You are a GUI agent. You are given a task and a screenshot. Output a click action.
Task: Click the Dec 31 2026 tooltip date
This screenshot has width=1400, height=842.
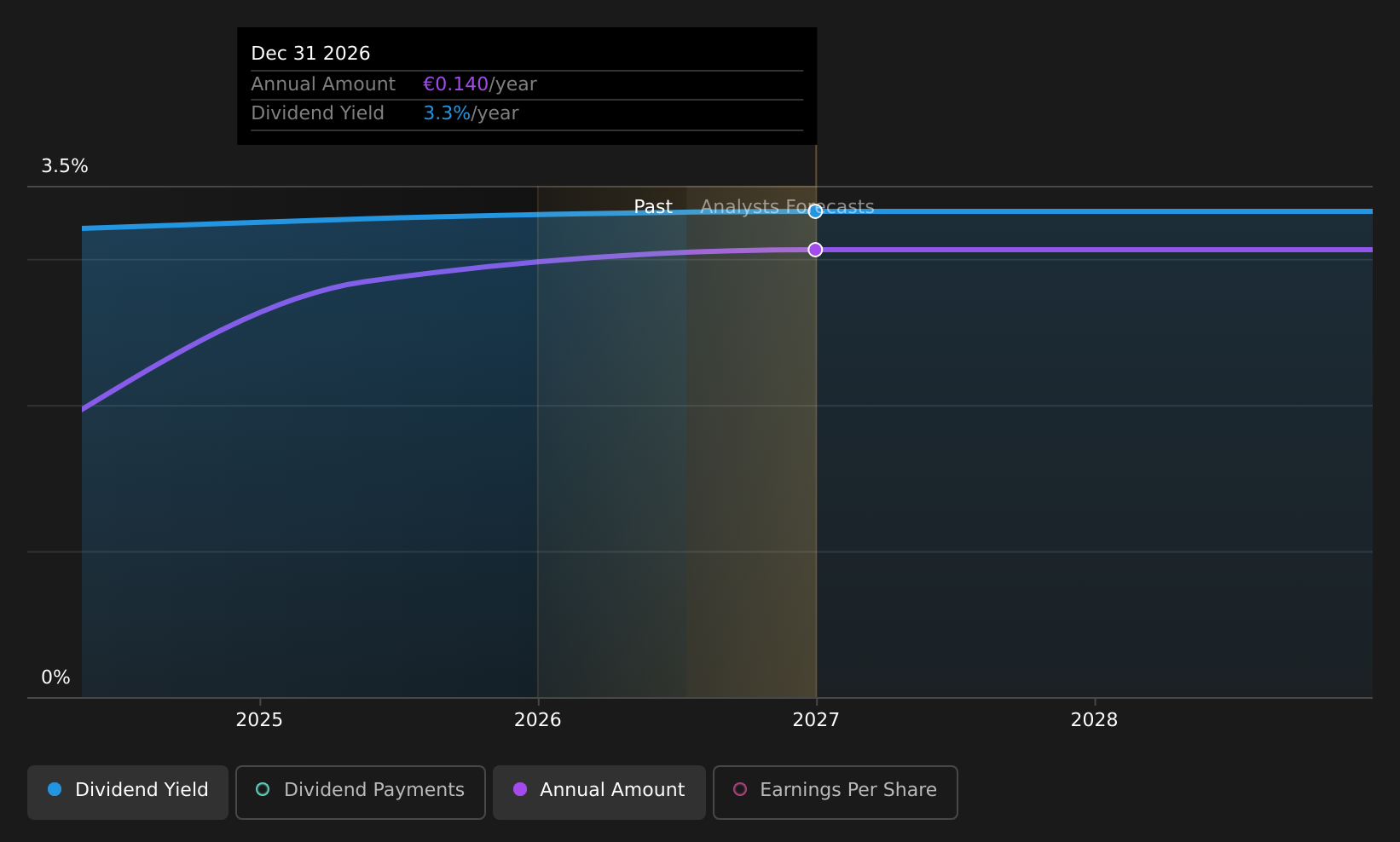(x=310, y=54)
